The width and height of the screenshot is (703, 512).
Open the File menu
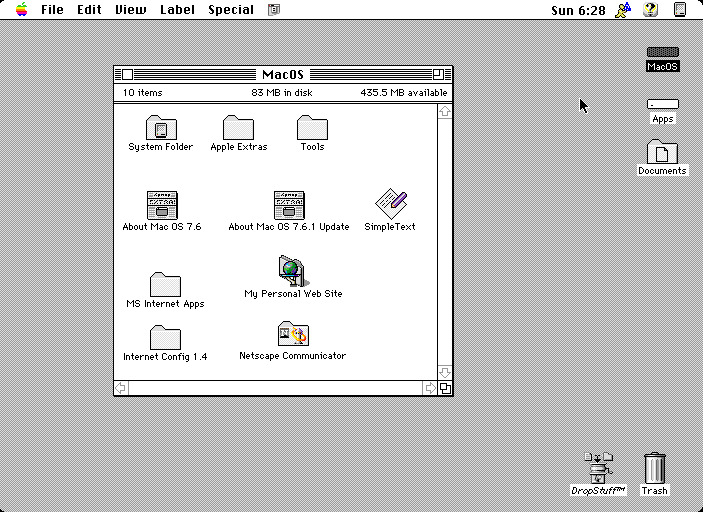tap(52, 10)
